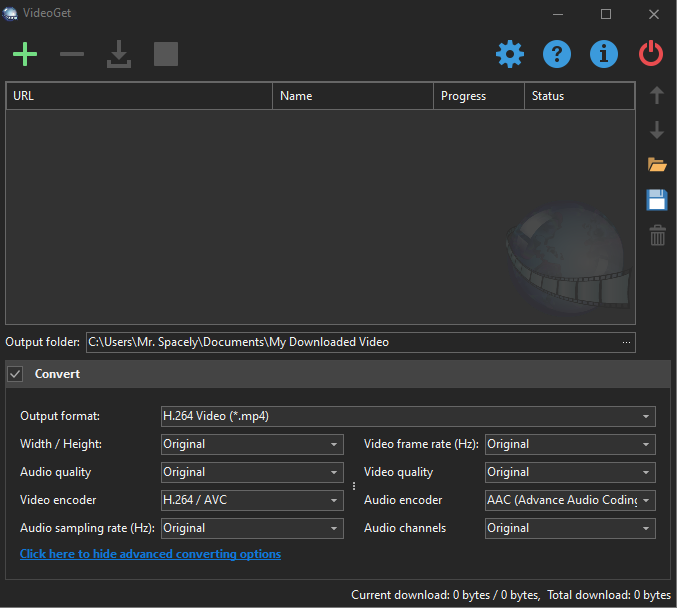Viewport: 677px width, 608px height.
Task: Click the red power exit icon
Action: (x=651, y=54)
